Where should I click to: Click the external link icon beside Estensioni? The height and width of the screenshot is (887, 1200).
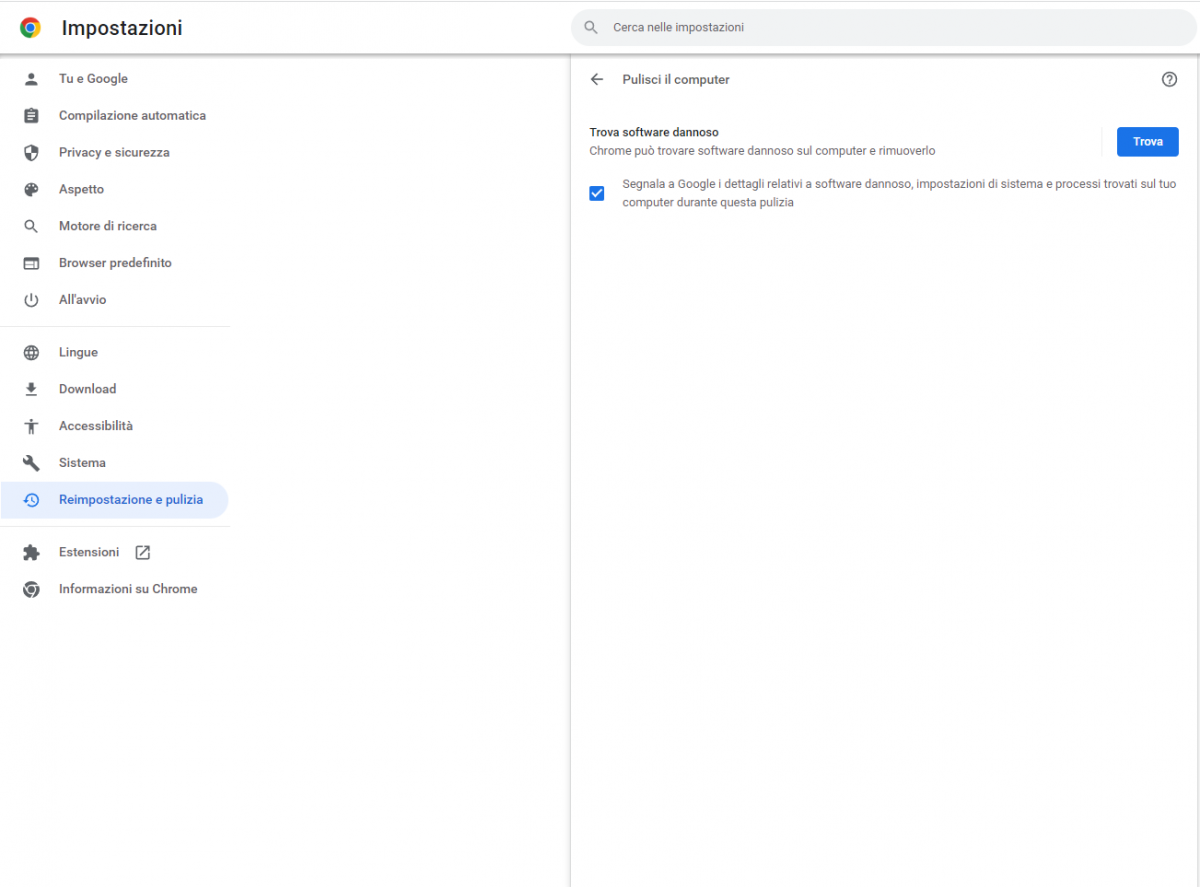click(x=143, y=553)
